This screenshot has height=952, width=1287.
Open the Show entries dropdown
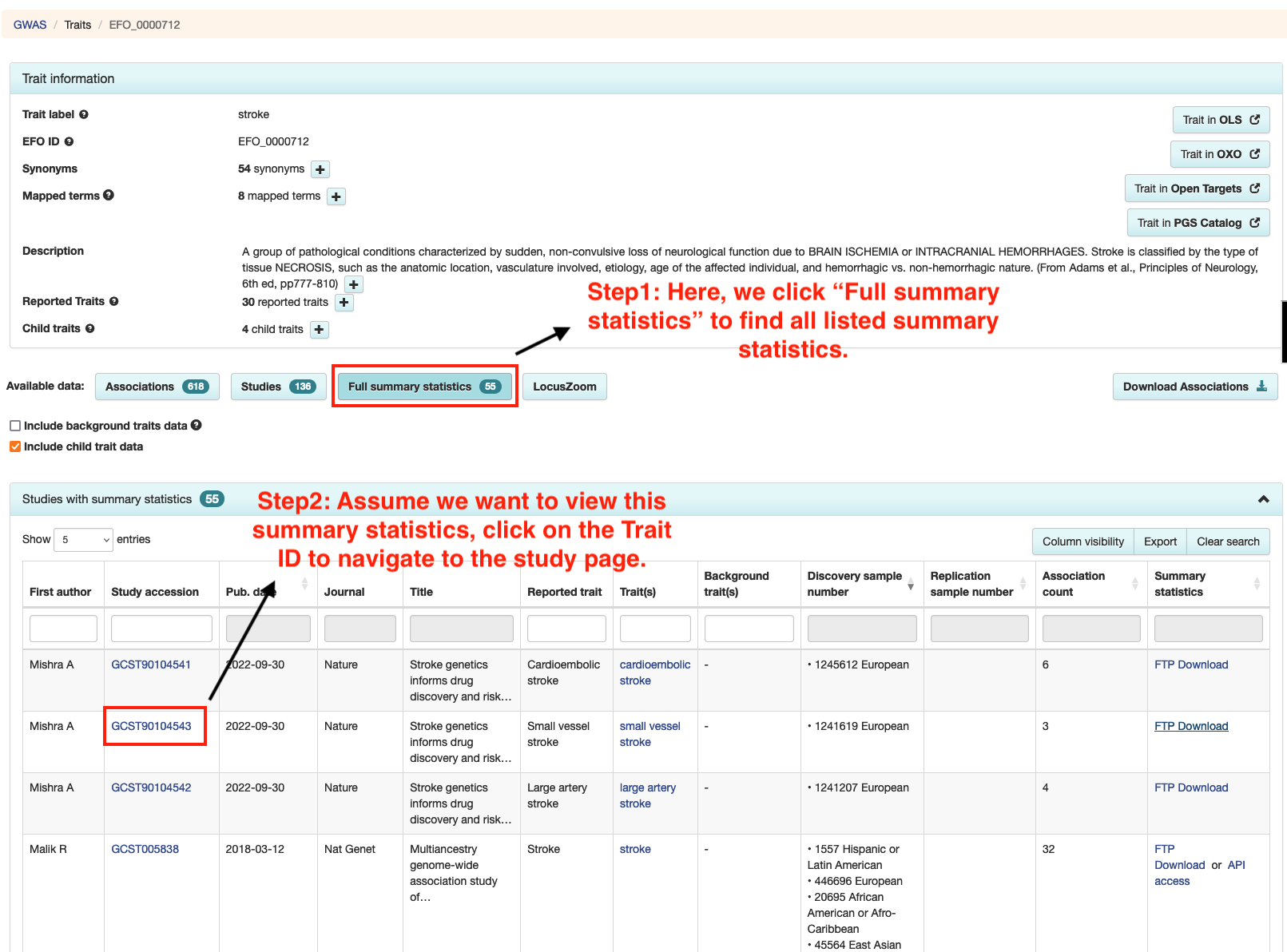(x=83, y=540)
